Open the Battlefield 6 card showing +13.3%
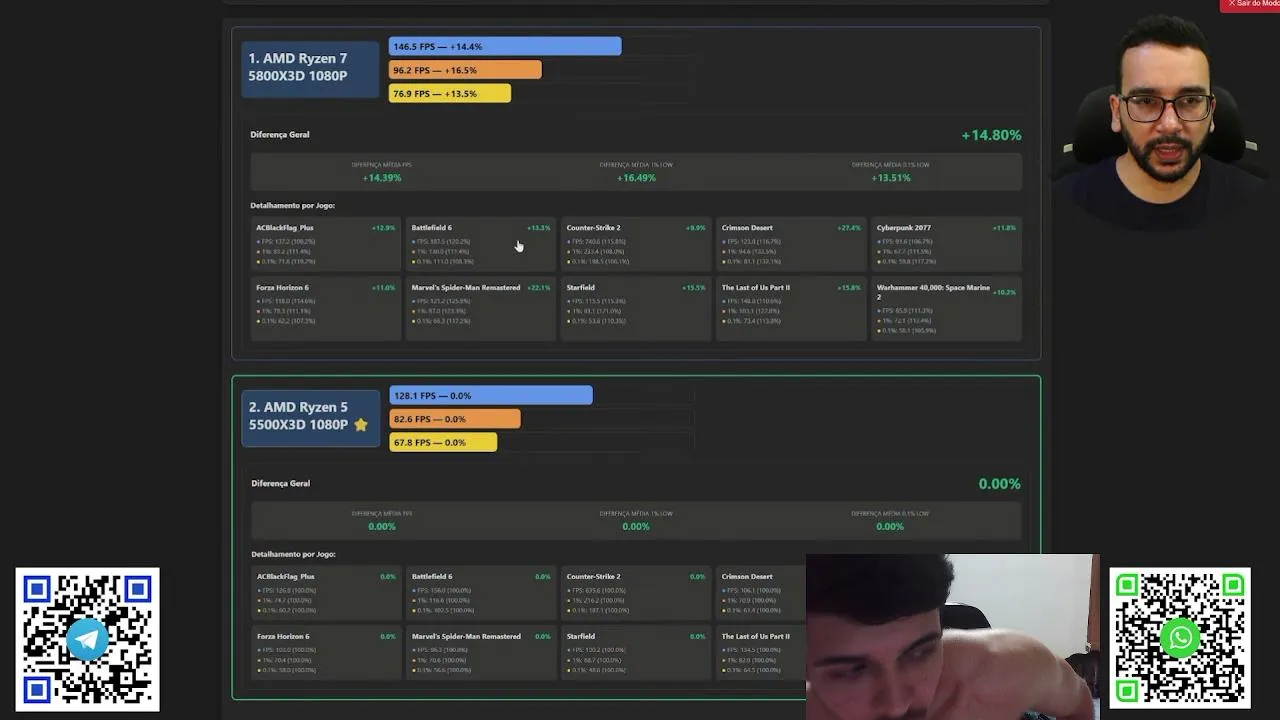This screenshot has height=720, width=1280. pos(480,244)
